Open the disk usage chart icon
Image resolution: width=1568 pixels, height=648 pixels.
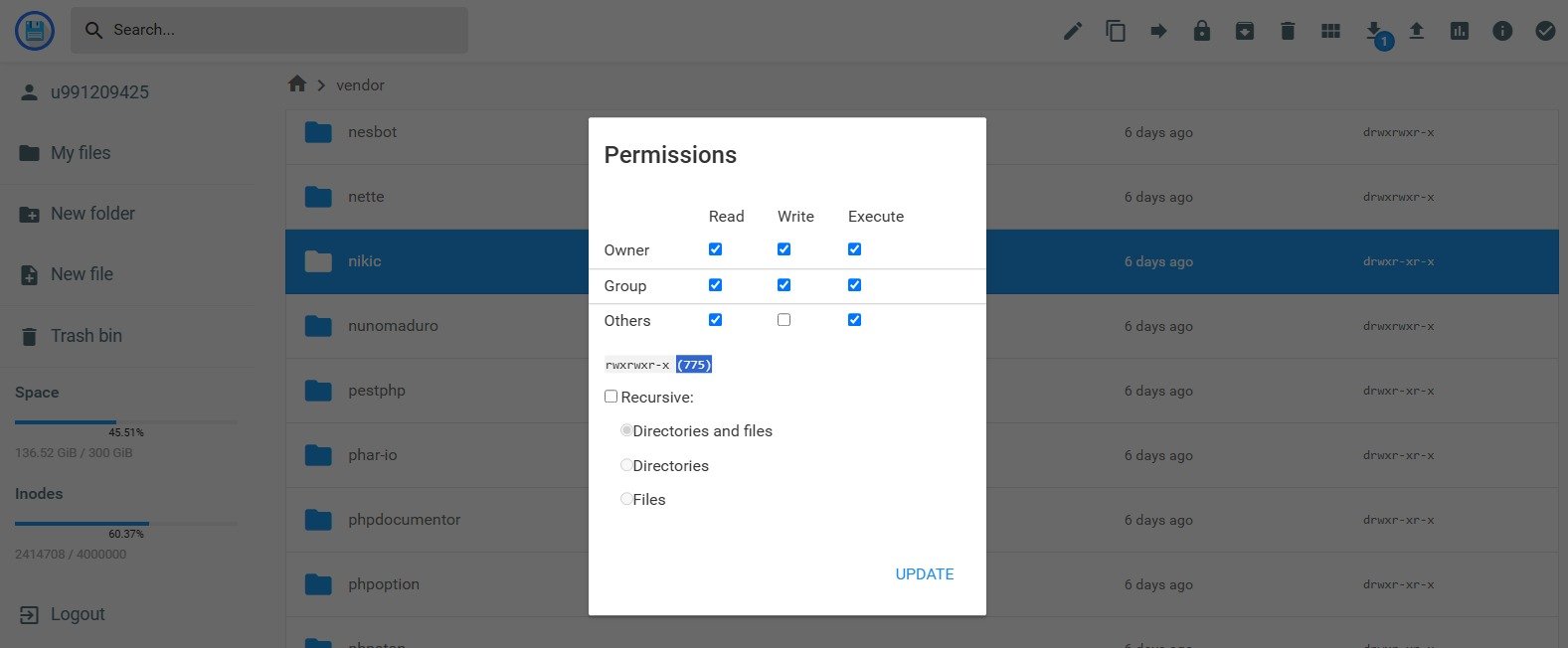(1460, 31)
